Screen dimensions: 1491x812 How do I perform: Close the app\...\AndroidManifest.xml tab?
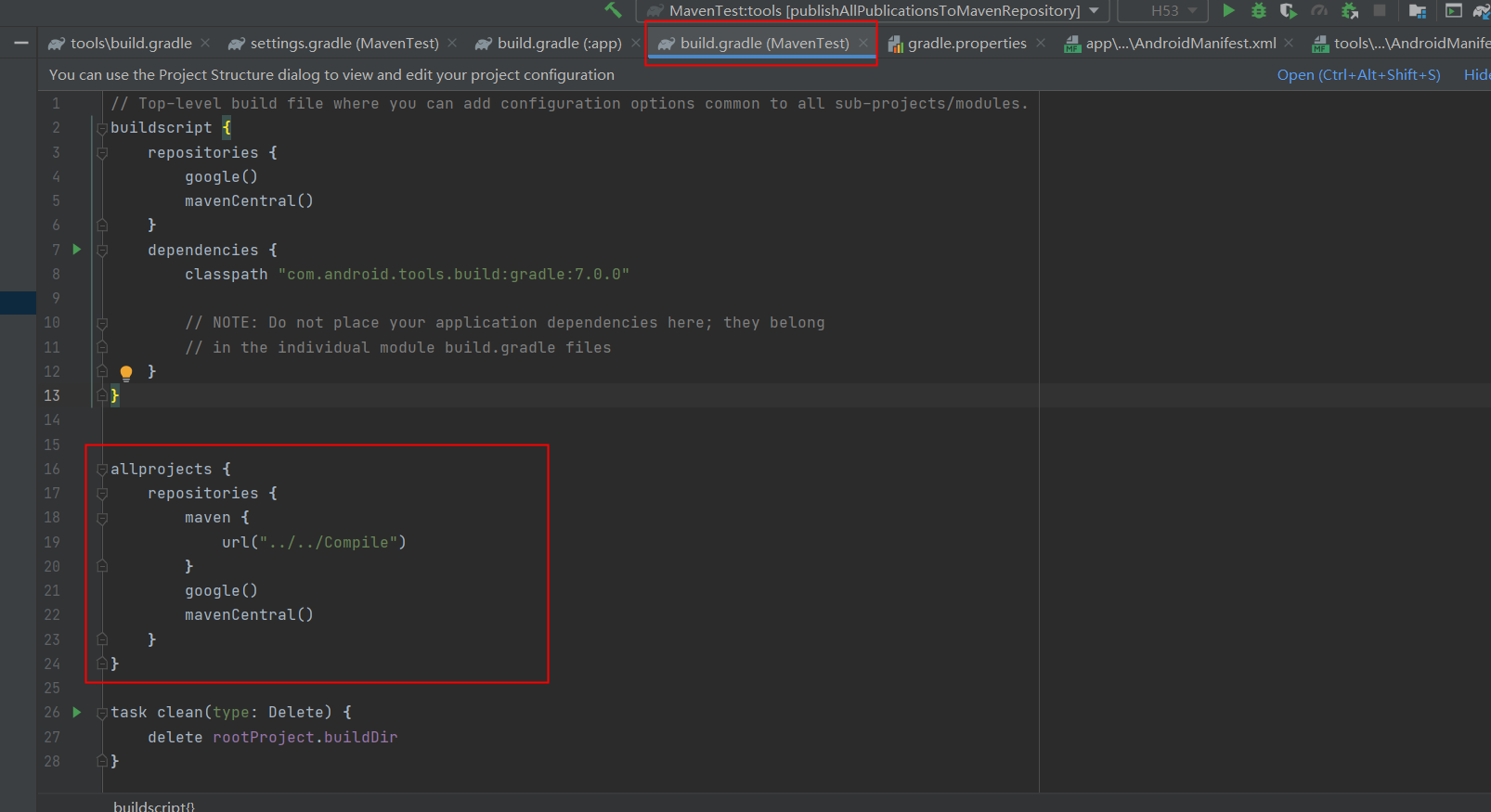click(1289, 43)
